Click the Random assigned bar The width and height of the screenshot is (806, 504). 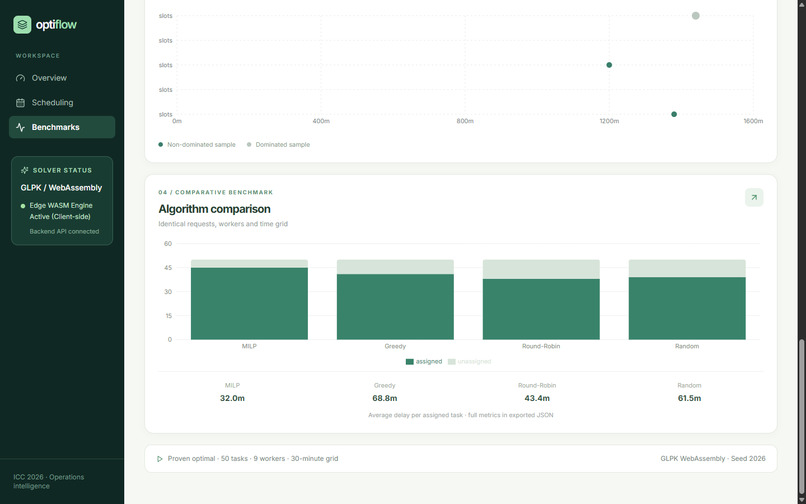coord(687,309)
